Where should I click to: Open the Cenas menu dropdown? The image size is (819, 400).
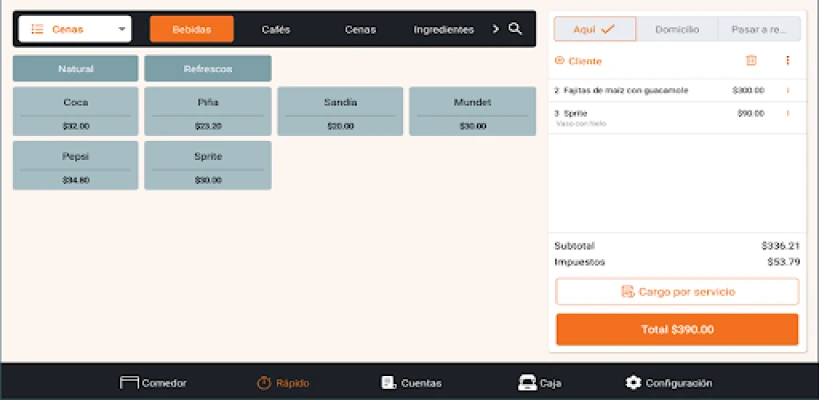[x=75, y=29]
